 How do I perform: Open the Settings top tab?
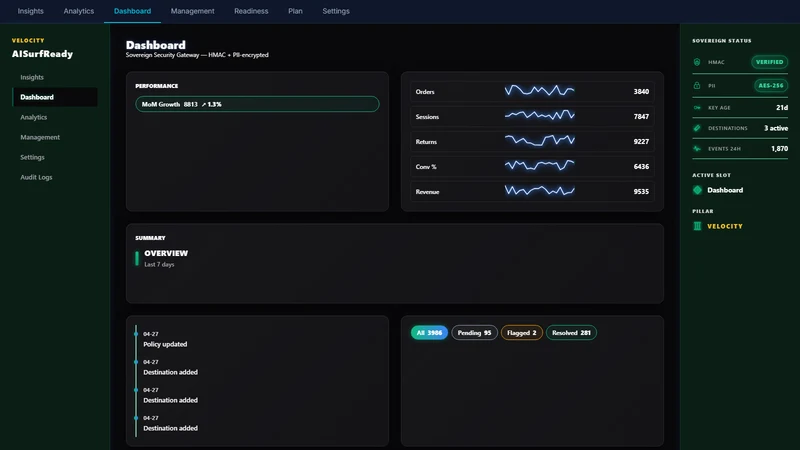click(x=336, y=11)
